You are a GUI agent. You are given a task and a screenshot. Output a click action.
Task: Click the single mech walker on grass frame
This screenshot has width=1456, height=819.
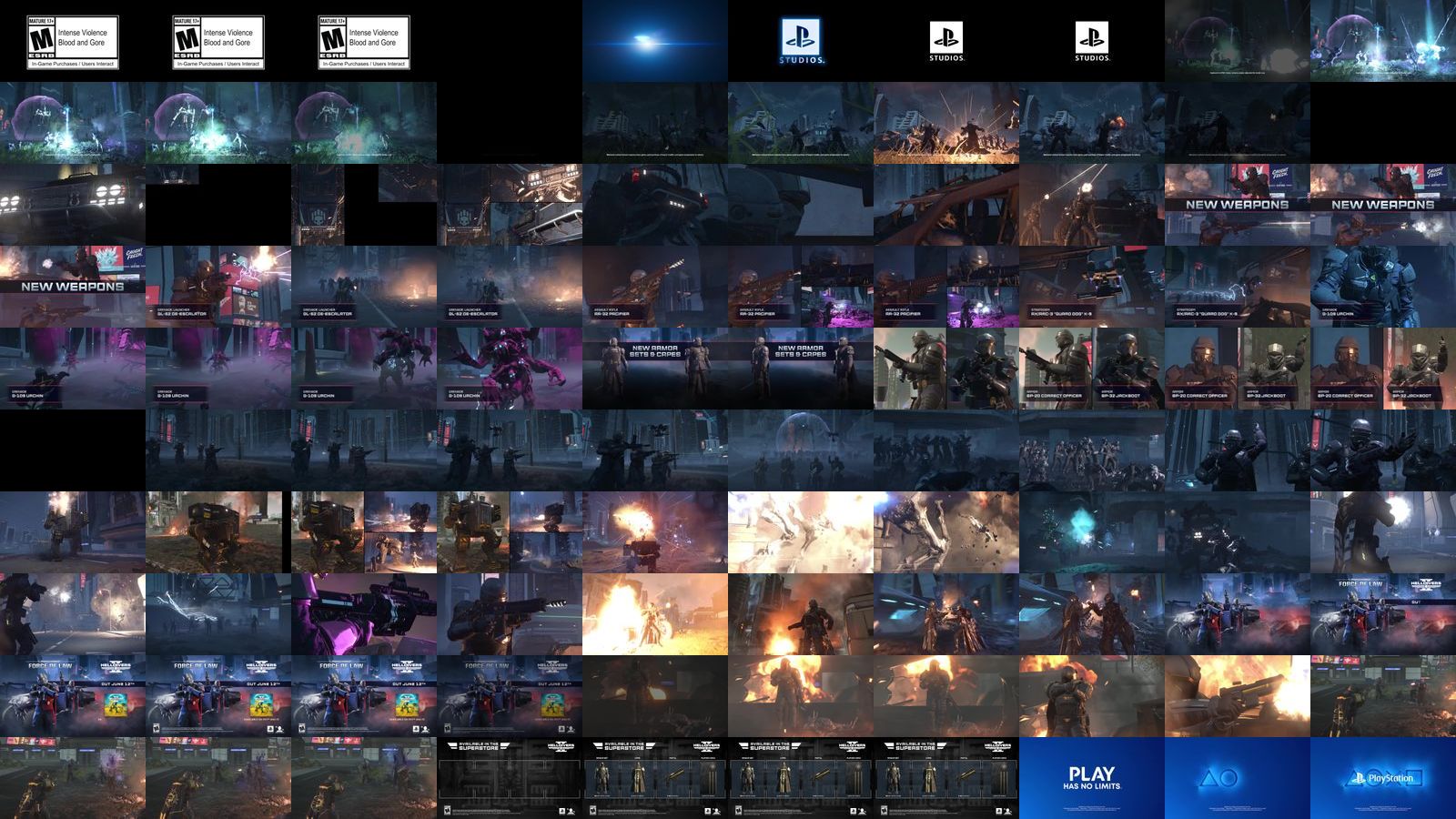(218, 532)
